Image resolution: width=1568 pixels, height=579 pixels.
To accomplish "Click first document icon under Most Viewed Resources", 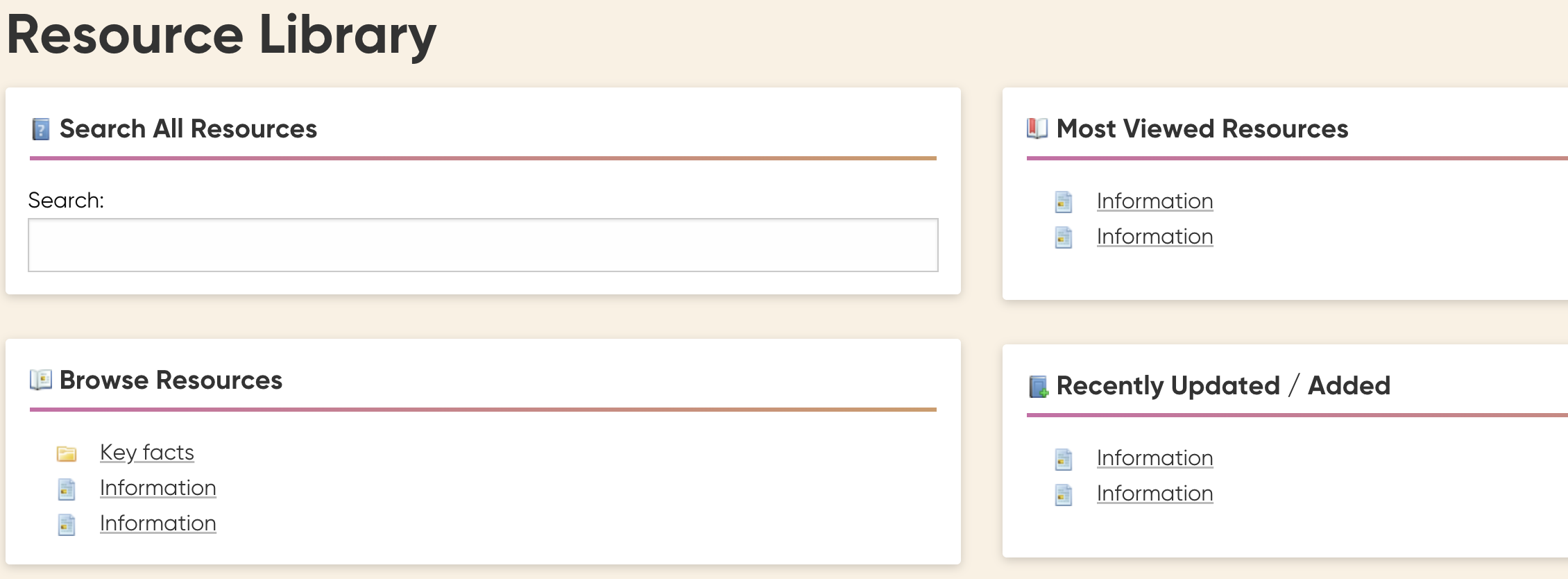I will [1064, 202].
